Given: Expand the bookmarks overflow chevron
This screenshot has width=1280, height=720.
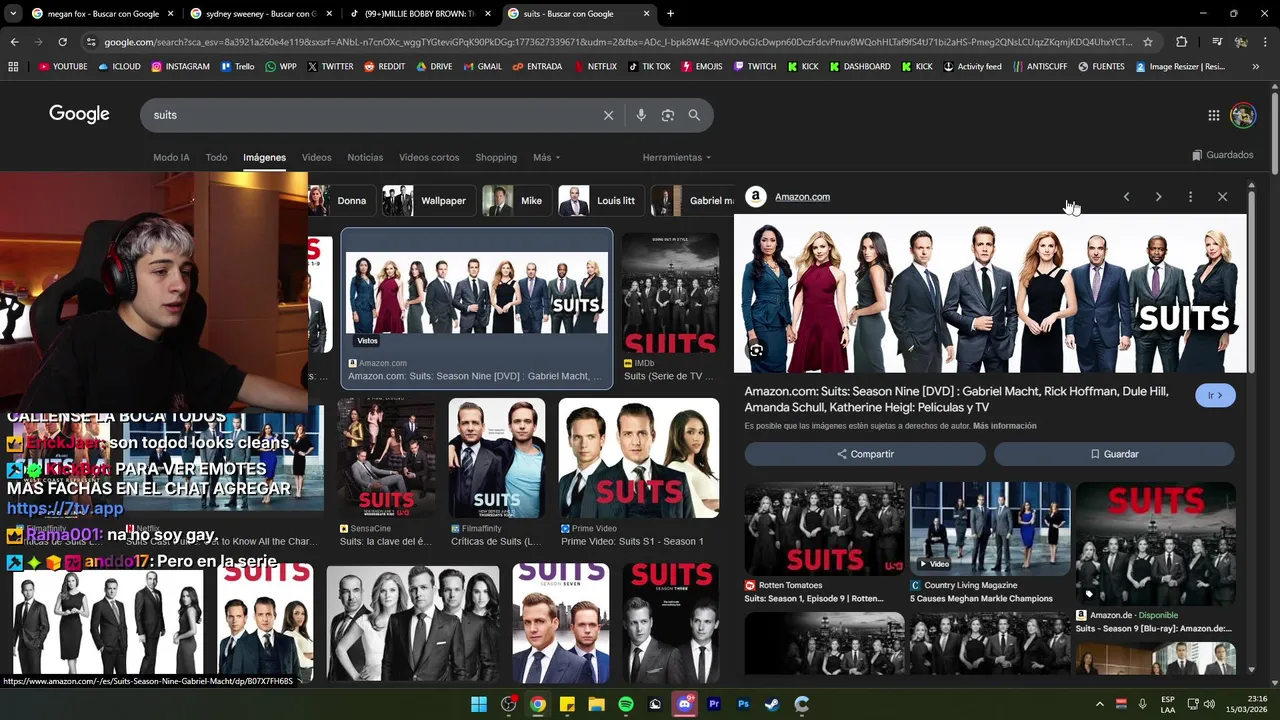Looking at the screenshot, I should point(1256,67).
